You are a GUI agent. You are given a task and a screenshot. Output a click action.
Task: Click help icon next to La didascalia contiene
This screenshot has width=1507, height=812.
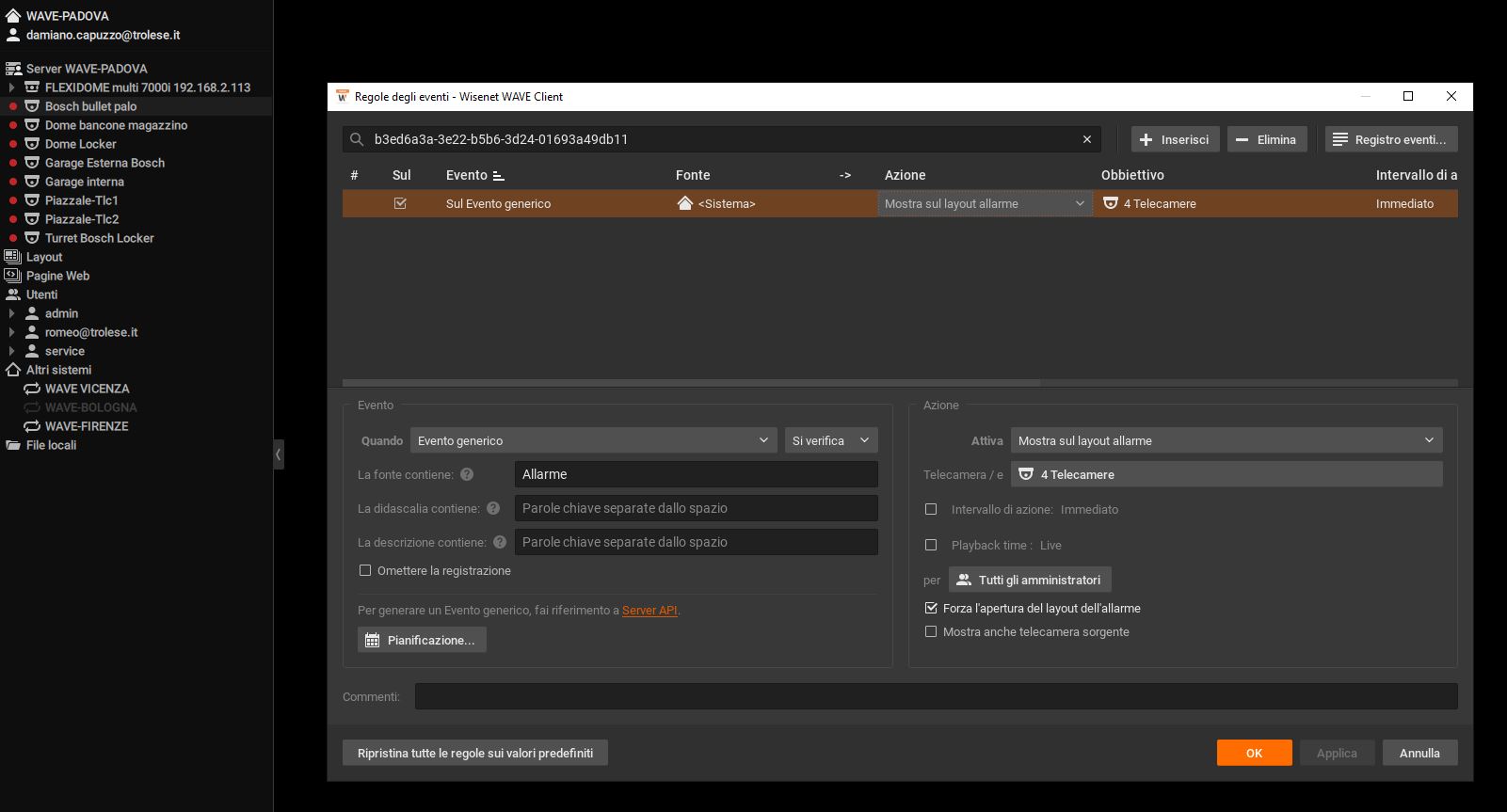(x=493, y=509)
